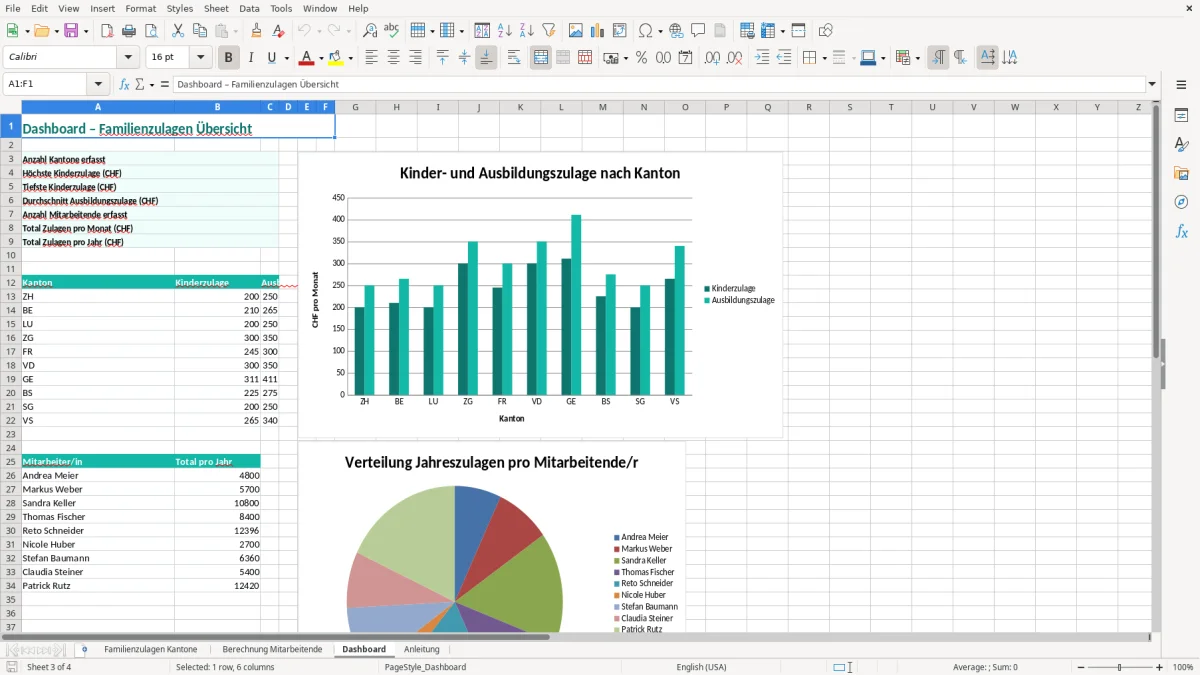This screenshot has height=675, width=1200.
Task: Adjust the zoom slider in status bar
Action: click(1119, 667)
